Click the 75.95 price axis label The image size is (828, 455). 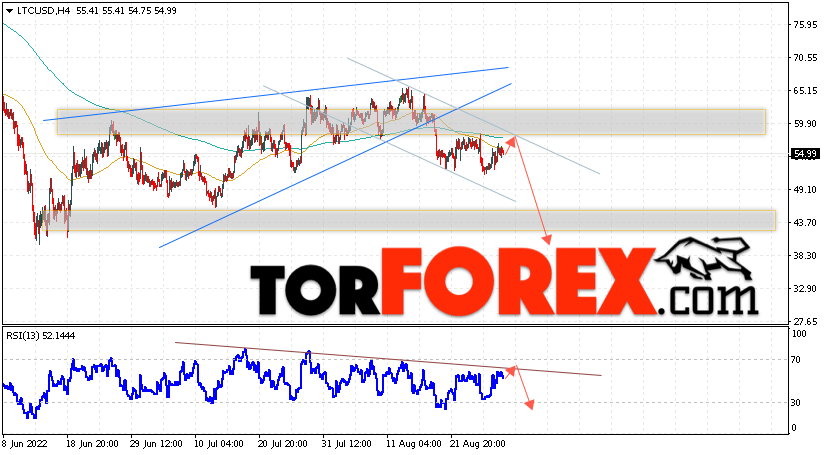(x=805, y=25)
